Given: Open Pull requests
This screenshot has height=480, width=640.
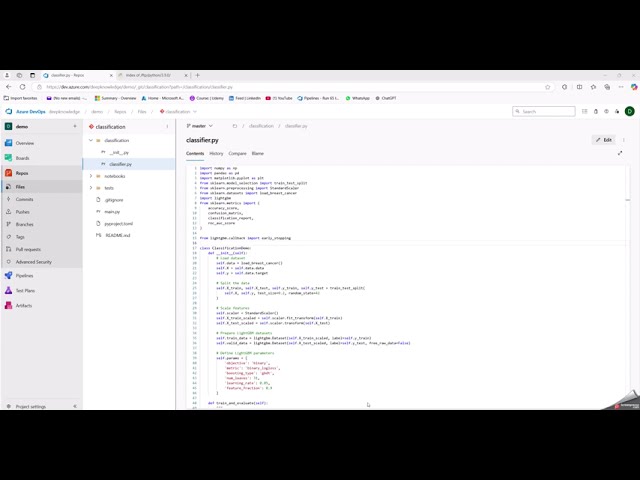Looking at the screenshot, I should point(28,249).
